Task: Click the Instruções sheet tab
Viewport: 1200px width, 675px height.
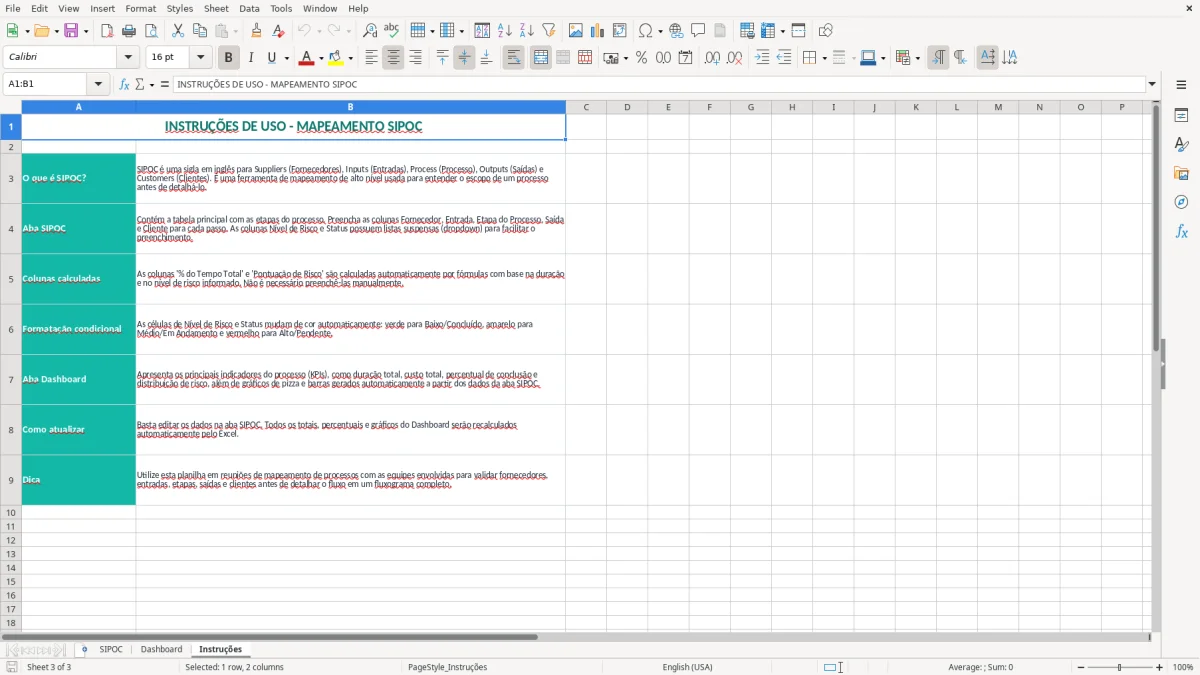Action: tap(220, 649)
